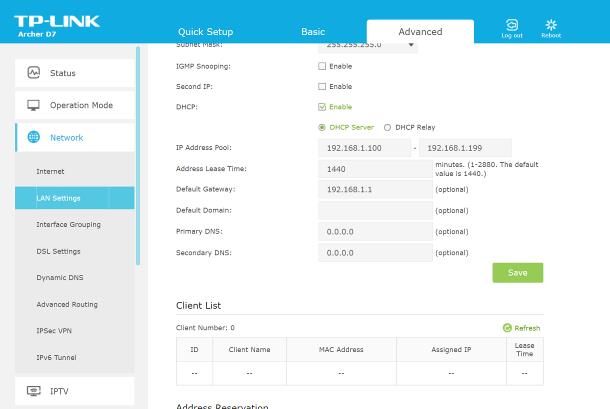610x409 pixels.
Task: Click the Log out icon
Action: tap(512, 25)
